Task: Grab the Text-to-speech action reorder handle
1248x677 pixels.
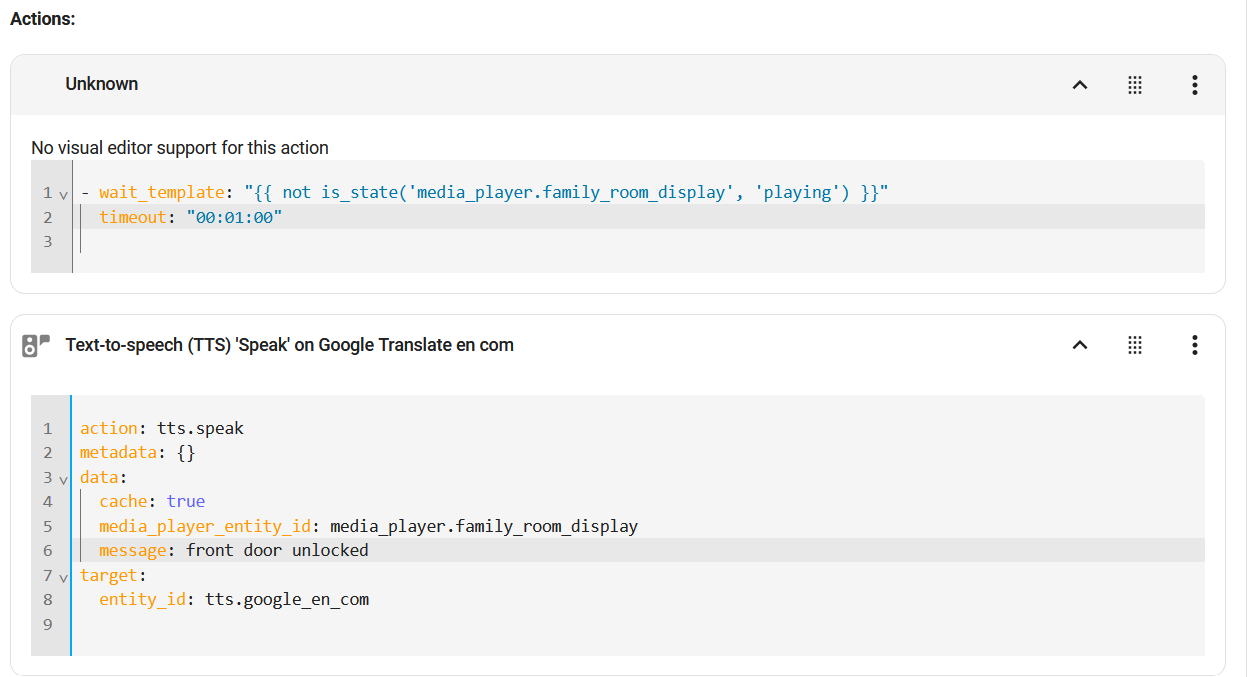Action: coord(1135,345)
